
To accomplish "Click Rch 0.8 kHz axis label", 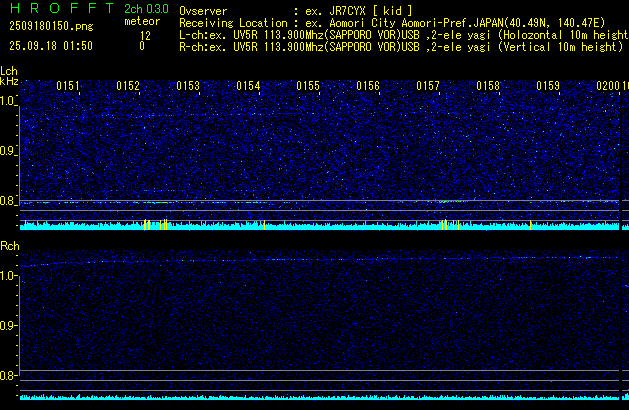I will [7, 376].
